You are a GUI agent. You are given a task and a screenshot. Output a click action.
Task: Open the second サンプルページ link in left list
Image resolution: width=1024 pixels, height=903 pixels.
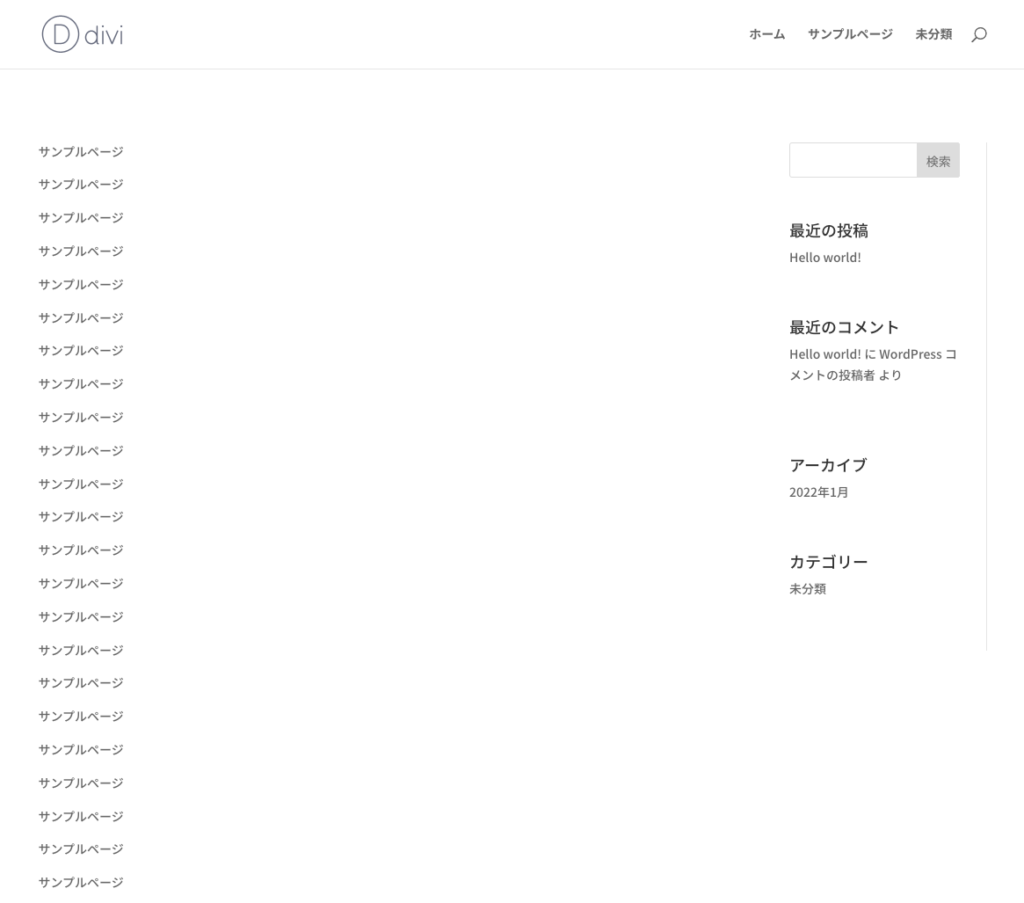(x=80, y=185)
